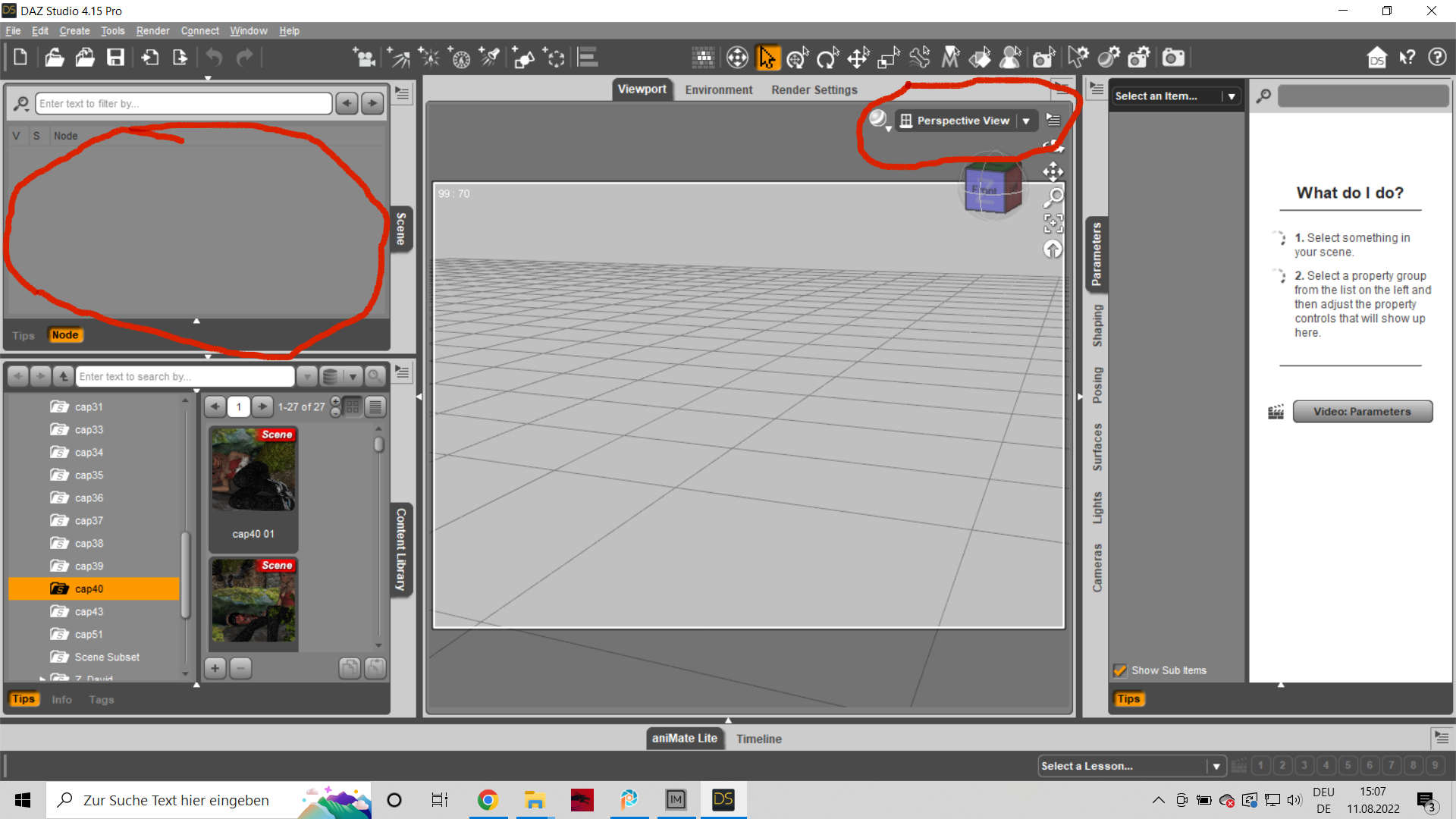The image size is (1456, 819).
Task: Open the Perspective View dropdown
Action: pyautogui.click(x=1025, y=121)
